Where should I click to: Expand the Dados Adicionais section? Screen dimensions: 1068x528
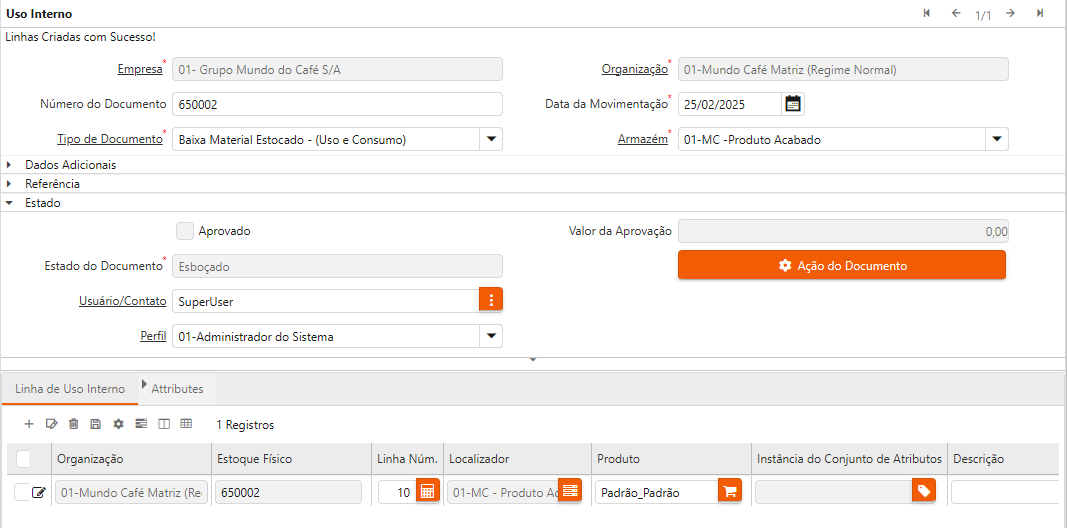[70, 164]
